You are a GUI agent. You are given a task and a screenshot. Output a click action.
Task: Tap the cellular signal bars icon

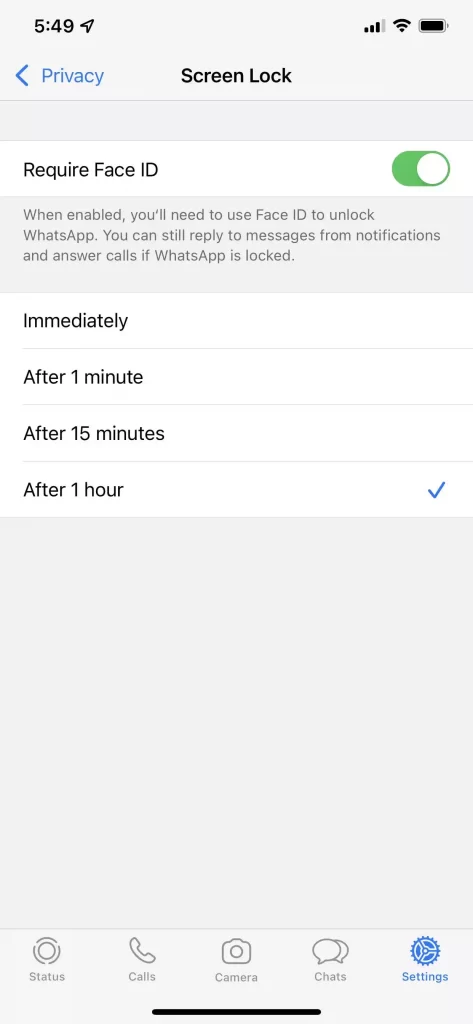point(374,27)
